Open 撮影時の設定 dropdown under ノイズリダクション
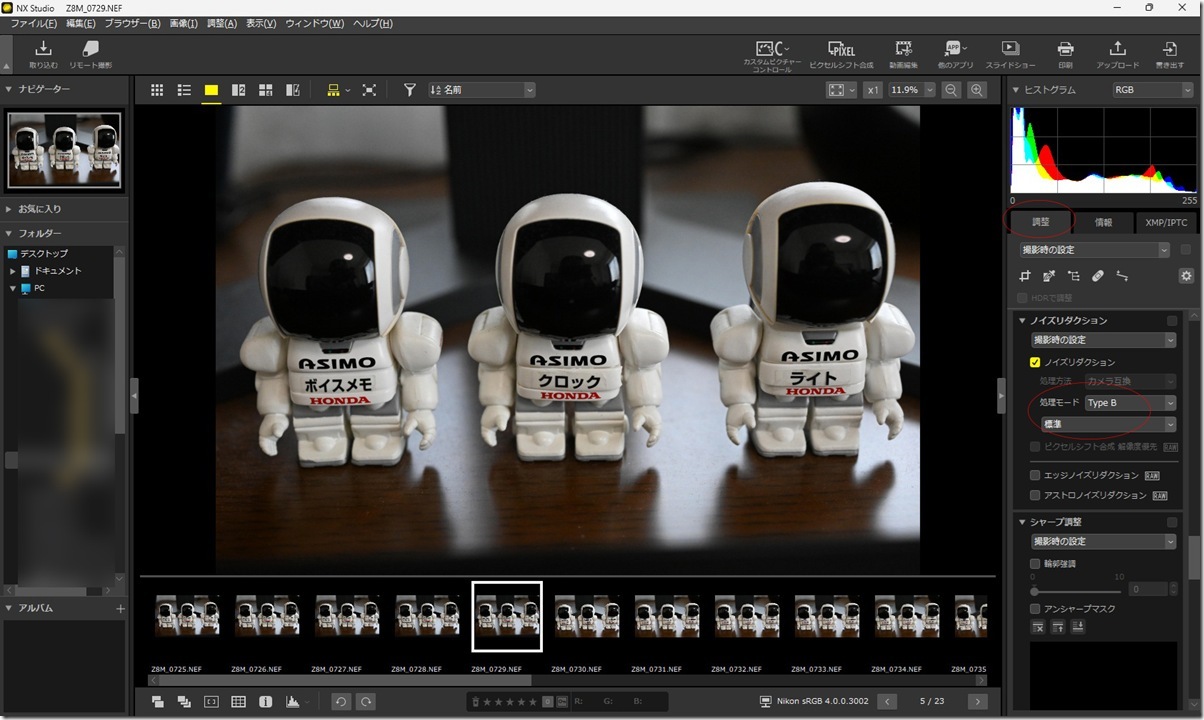The height and width of the screenshot is (720, 1204). pyautogui.click(x=1104, y=340)
